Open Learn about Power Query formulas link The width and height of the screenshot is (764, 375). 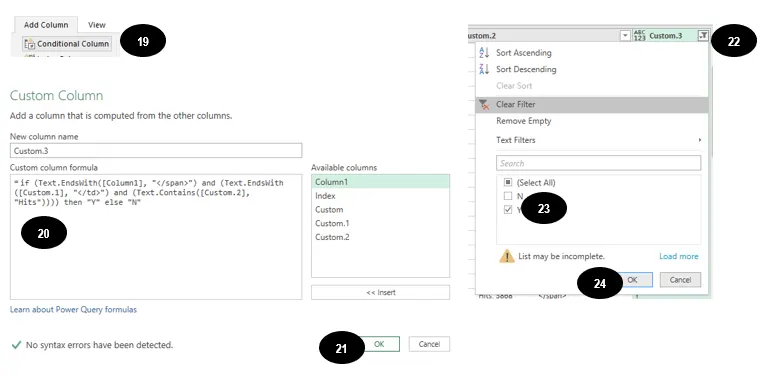[73, 309]
